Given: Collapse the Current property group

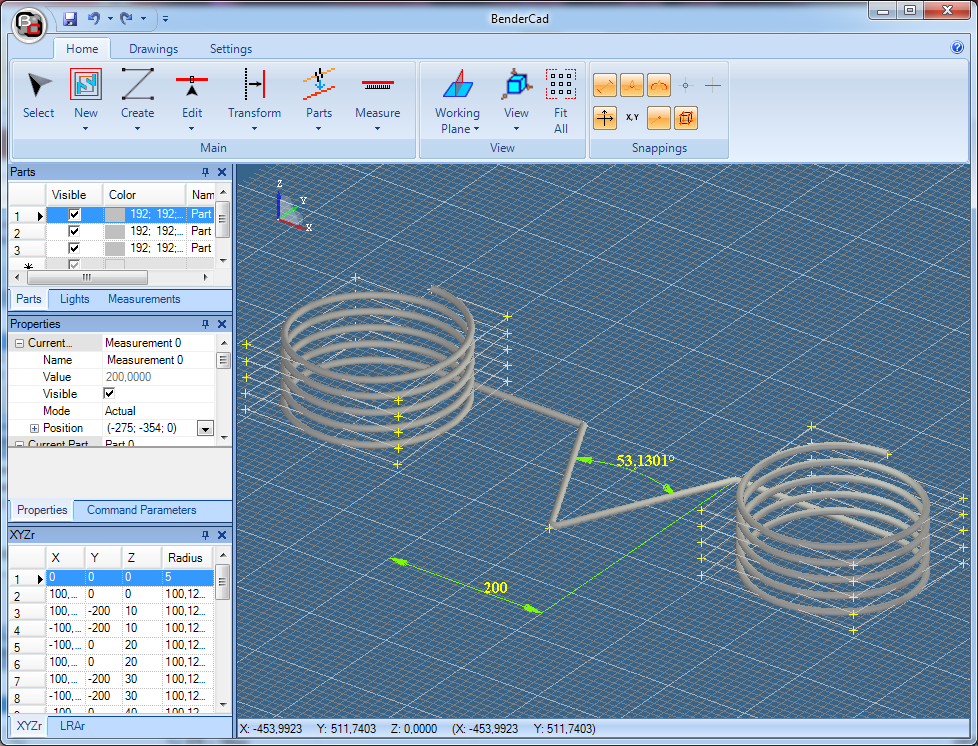Looking at the screenshot, I should click(19, 343).
